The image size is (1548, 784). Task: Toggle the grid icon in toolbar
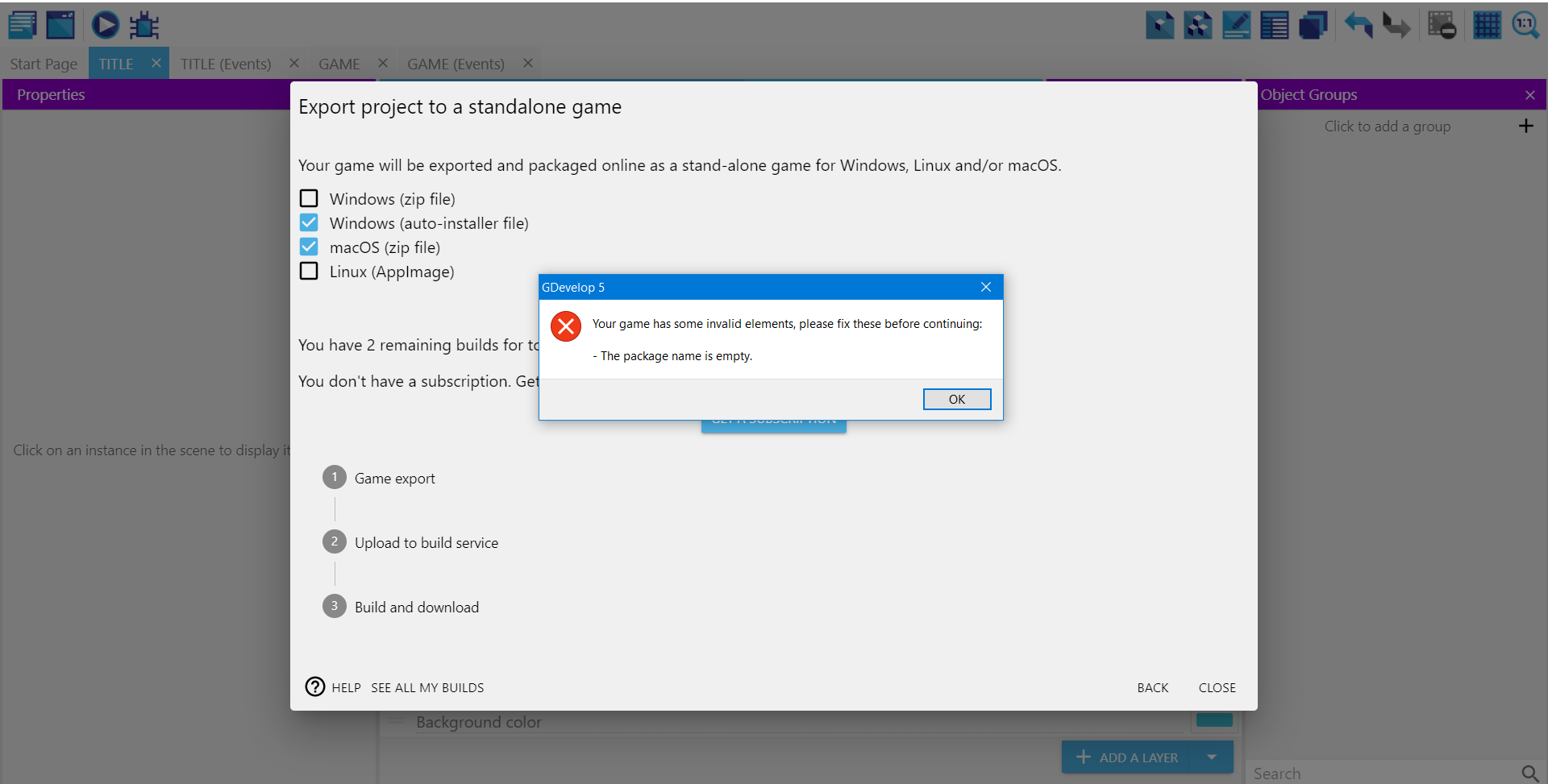1487,26
